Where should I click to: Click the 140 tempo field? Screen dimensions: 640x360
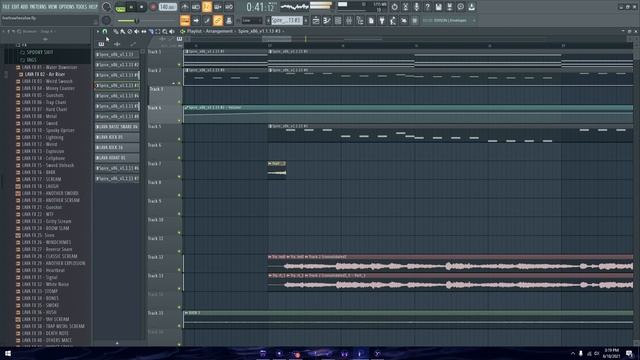[x=168, y=7]
